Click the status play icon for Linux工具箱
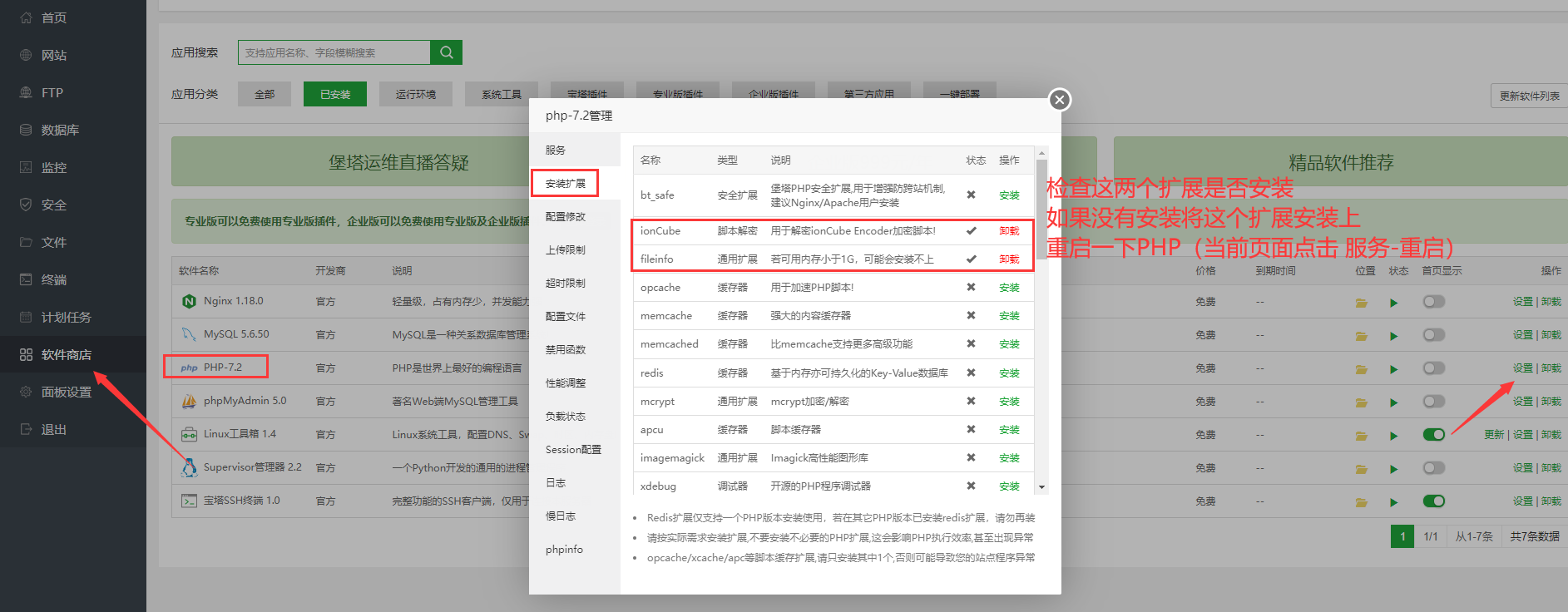The height and width of the screenshot is (612, 1568). click(x=1393, y=436)
